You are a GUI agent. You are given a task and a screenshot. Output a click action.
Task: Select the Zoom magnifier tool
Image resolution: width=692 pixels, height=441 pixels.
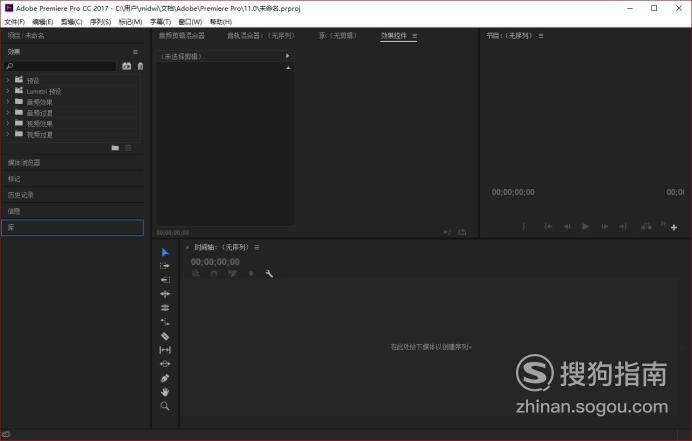point(165,406)
